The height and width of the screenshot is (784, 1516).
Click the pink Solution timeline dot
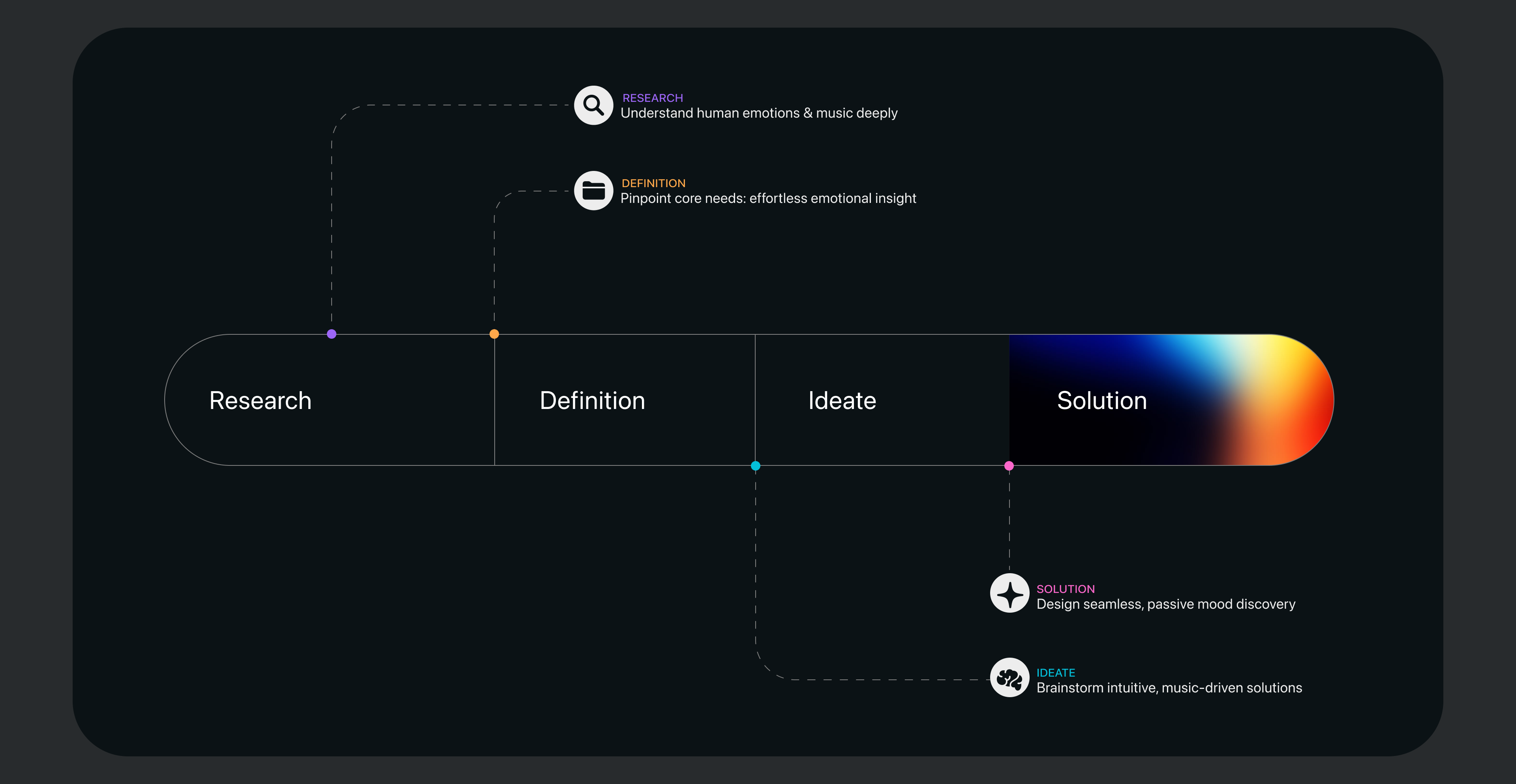pos(1009,465)
